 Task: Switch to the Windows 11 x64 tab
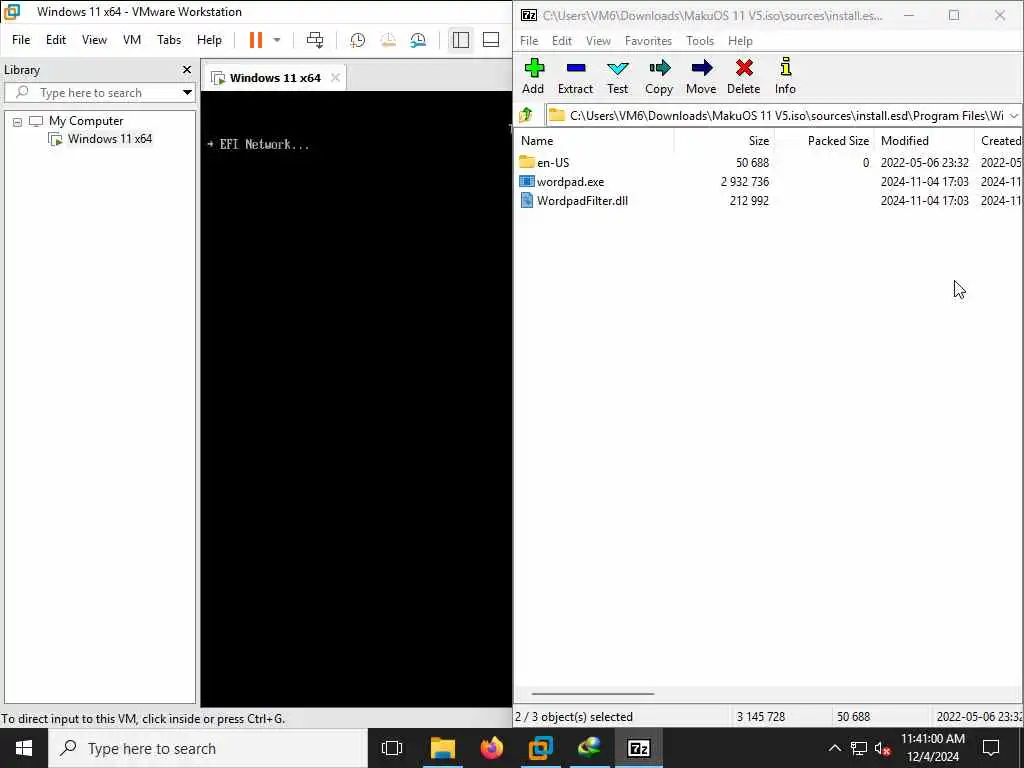[275, 78]
